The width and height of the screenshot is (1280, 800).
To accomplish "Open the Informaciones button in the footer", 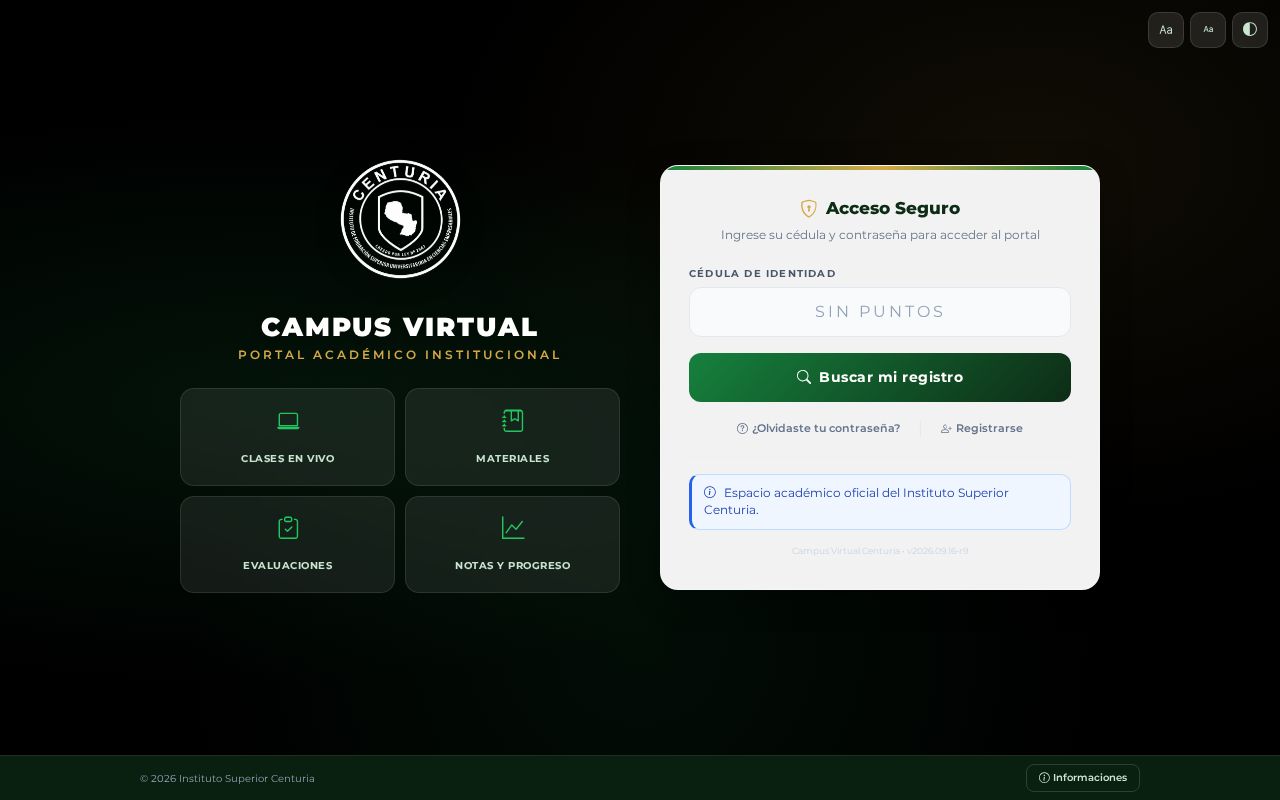I will click(x=1083, y=778).
